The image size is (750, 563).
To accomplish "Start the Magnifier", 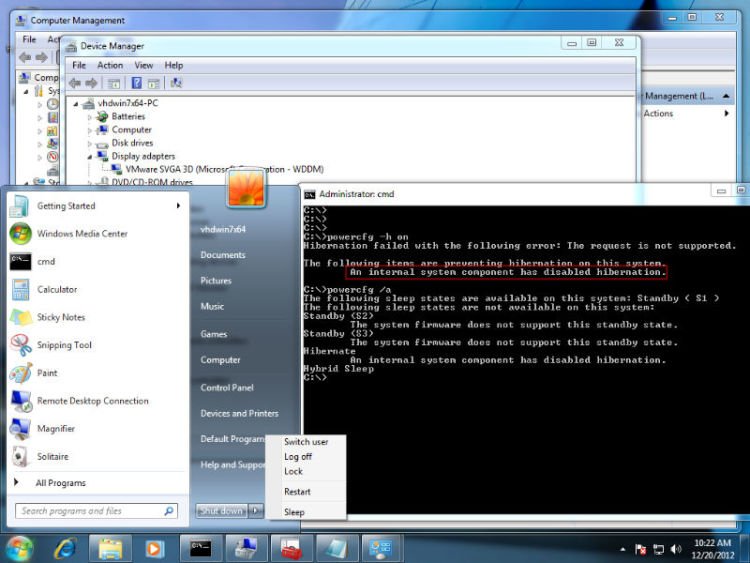I will pyautogui.click(x=94, y=429).
